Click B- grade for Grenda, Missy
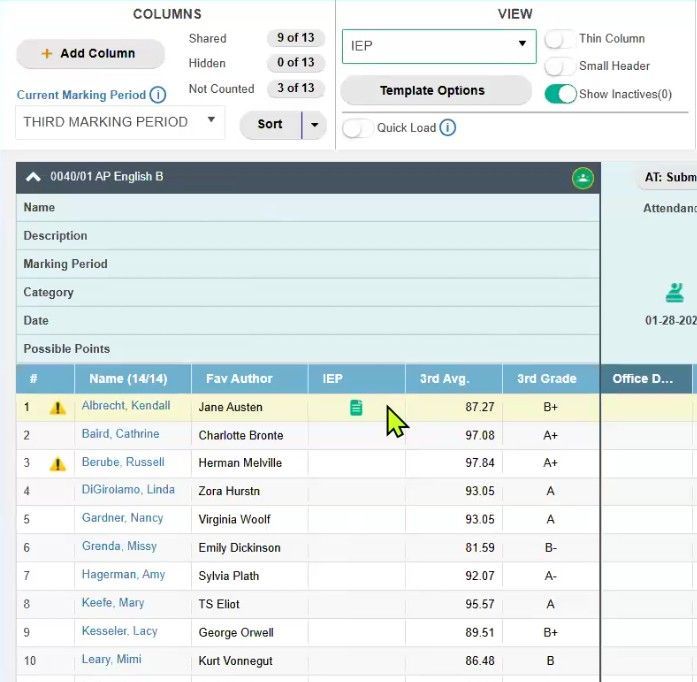Viewport: 697px width, 682px height. 551,548
